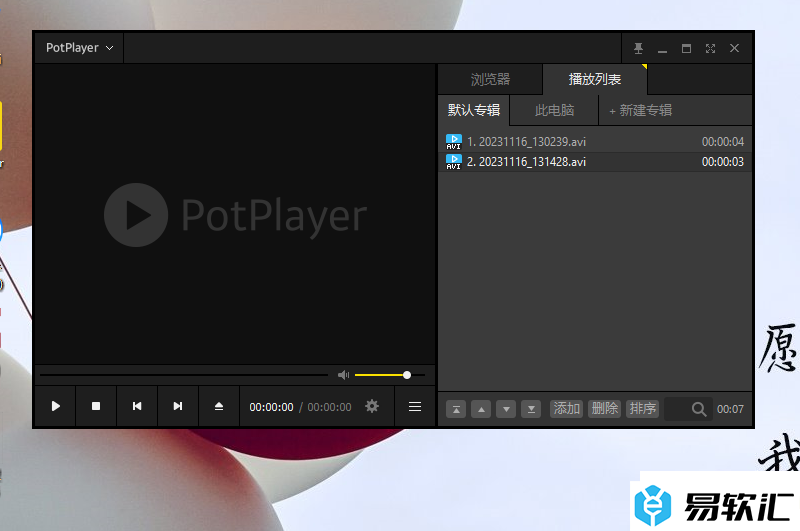Click the playlist search magnifier icon

coord(699,409)
